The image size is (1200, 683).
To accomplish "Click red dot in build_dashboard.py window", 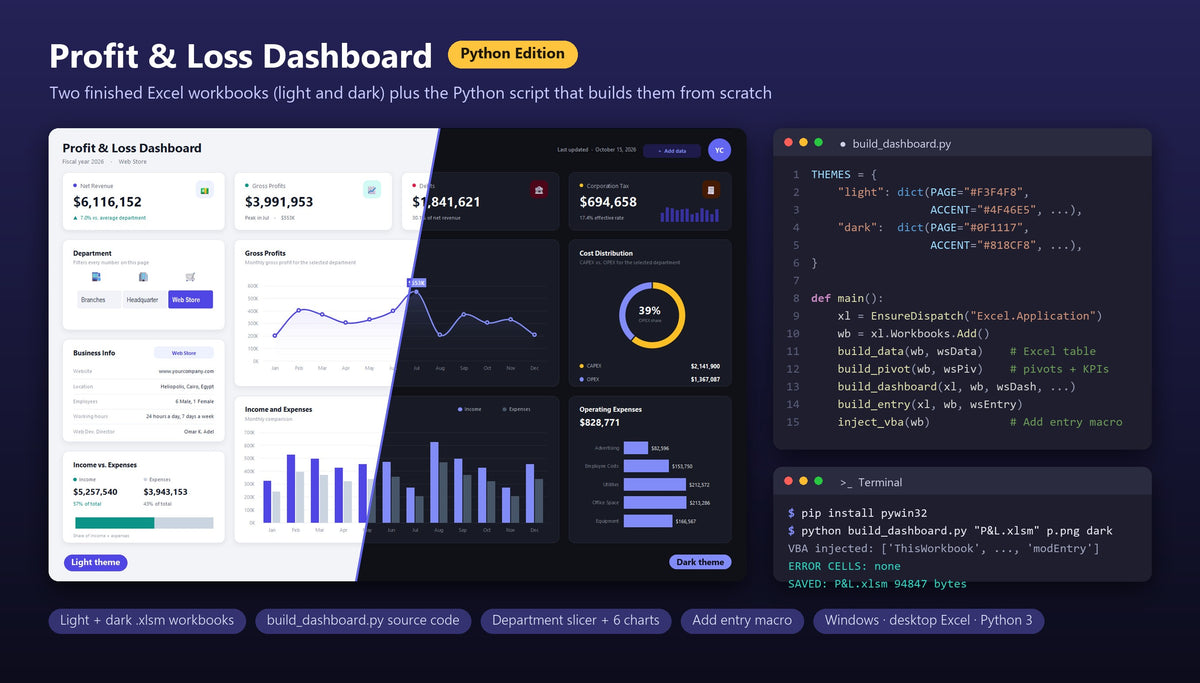I will point(789,143).
